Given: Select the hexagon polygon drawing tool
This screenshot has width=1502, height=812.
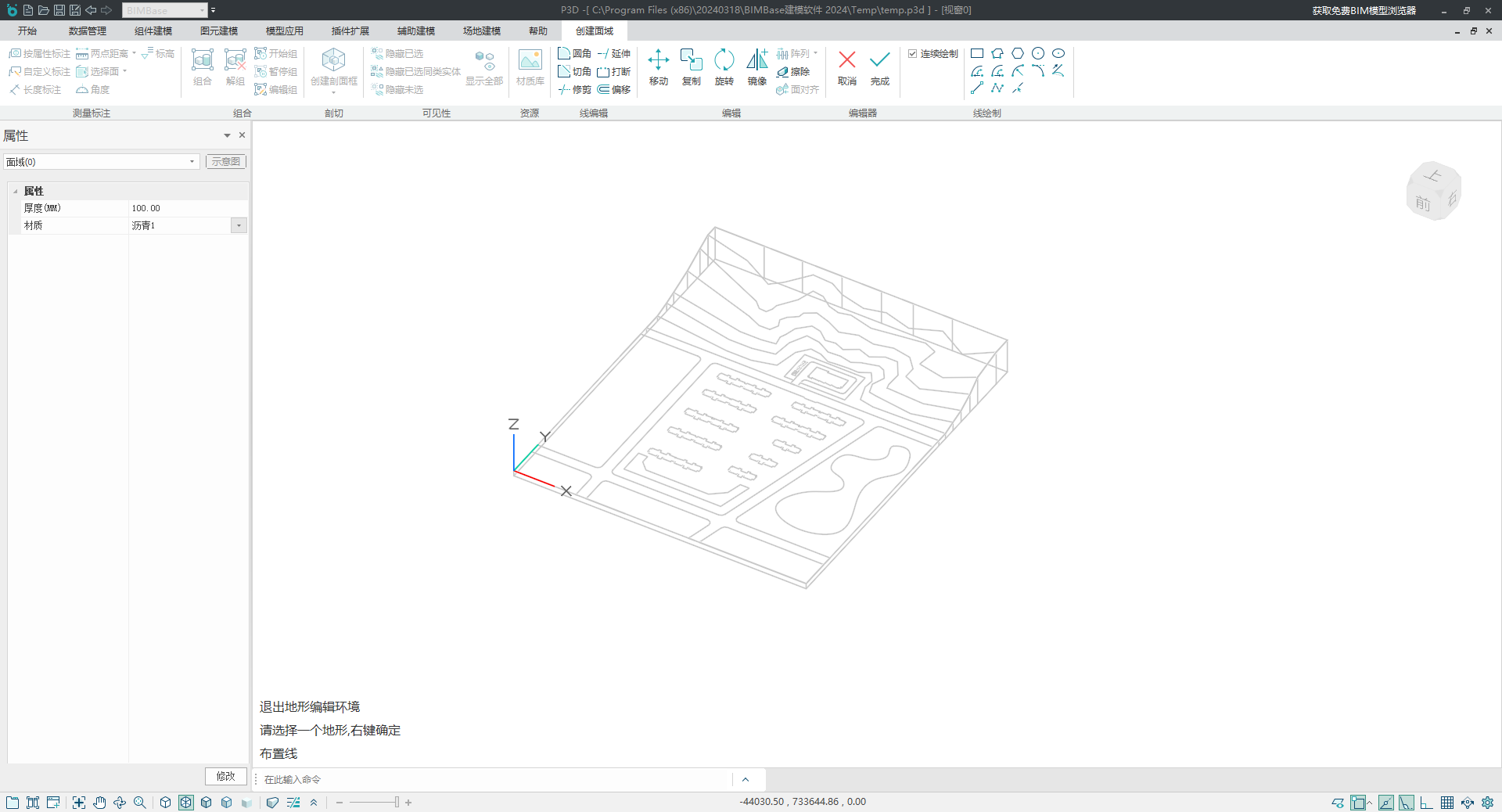Looking at the screenshot, I should point(1018,53).
